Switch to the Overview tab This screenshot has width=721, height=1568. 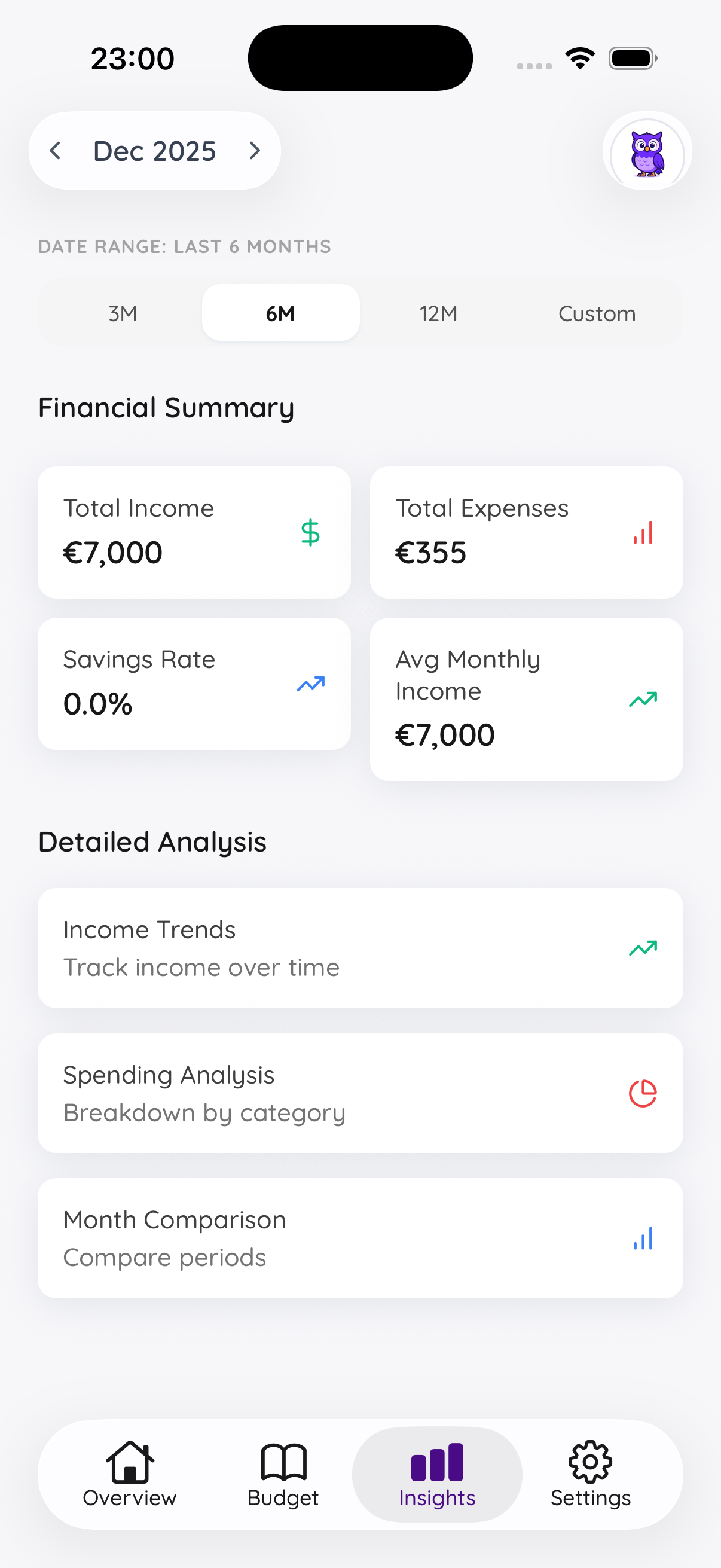tap(130, 1474)
